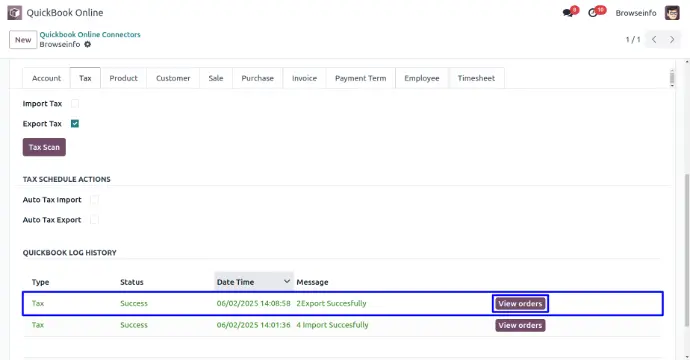Enable the Import Tax checkbox
The height and width of the screenshot is (360, 690).
pos(75,103)
